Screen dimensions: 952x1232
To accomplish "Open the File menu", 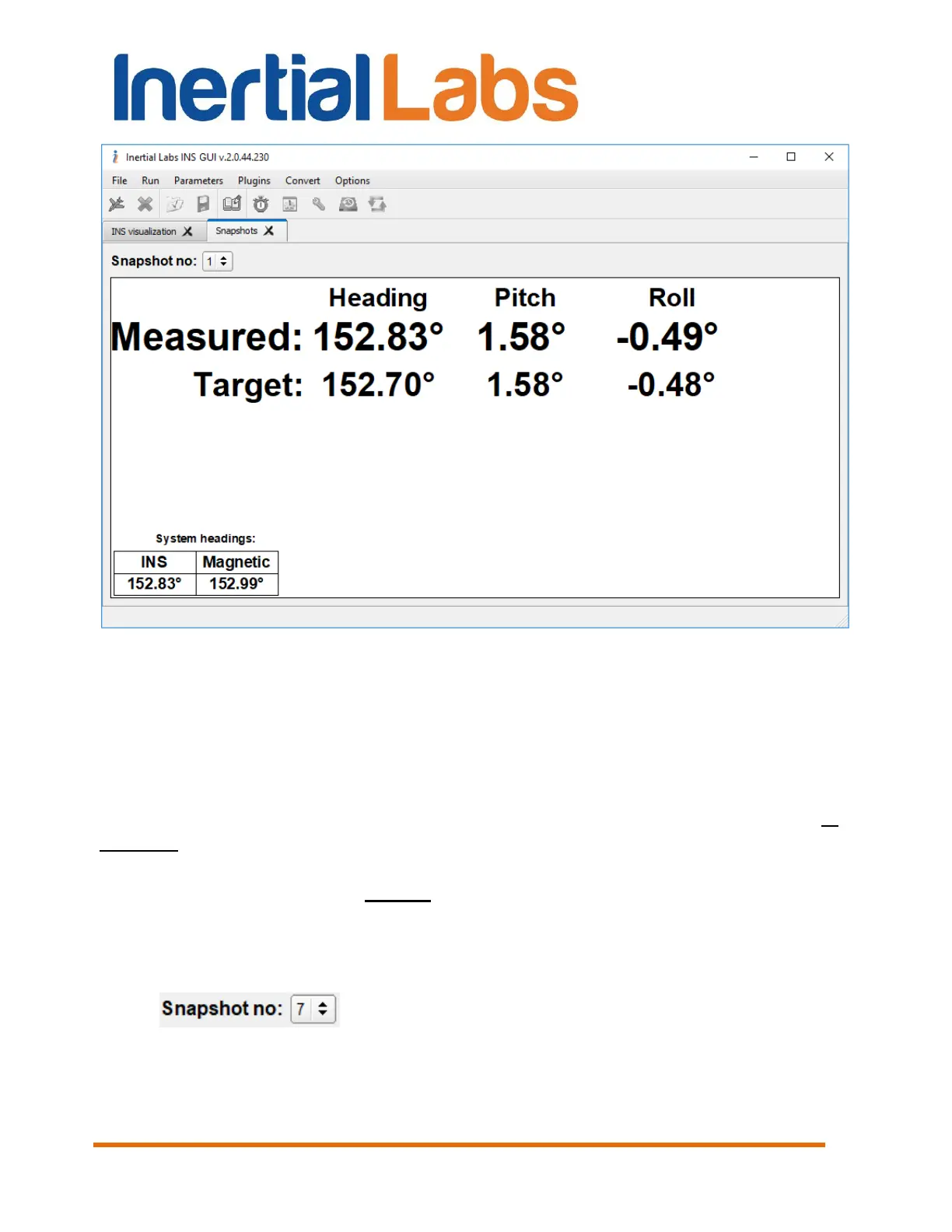I will click(x=120, y=180).
